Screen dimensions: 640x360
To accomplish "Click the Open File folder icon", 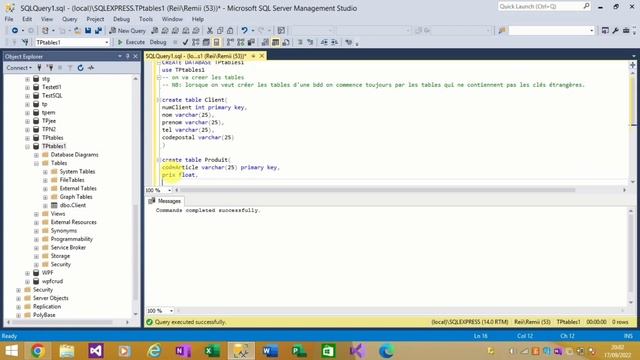I will click(77, 31).
